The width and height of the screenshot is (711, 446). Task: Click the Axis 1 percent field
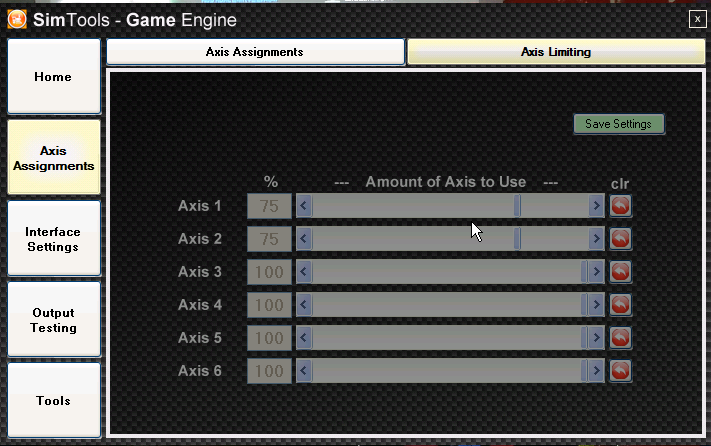tap(269, 206)
